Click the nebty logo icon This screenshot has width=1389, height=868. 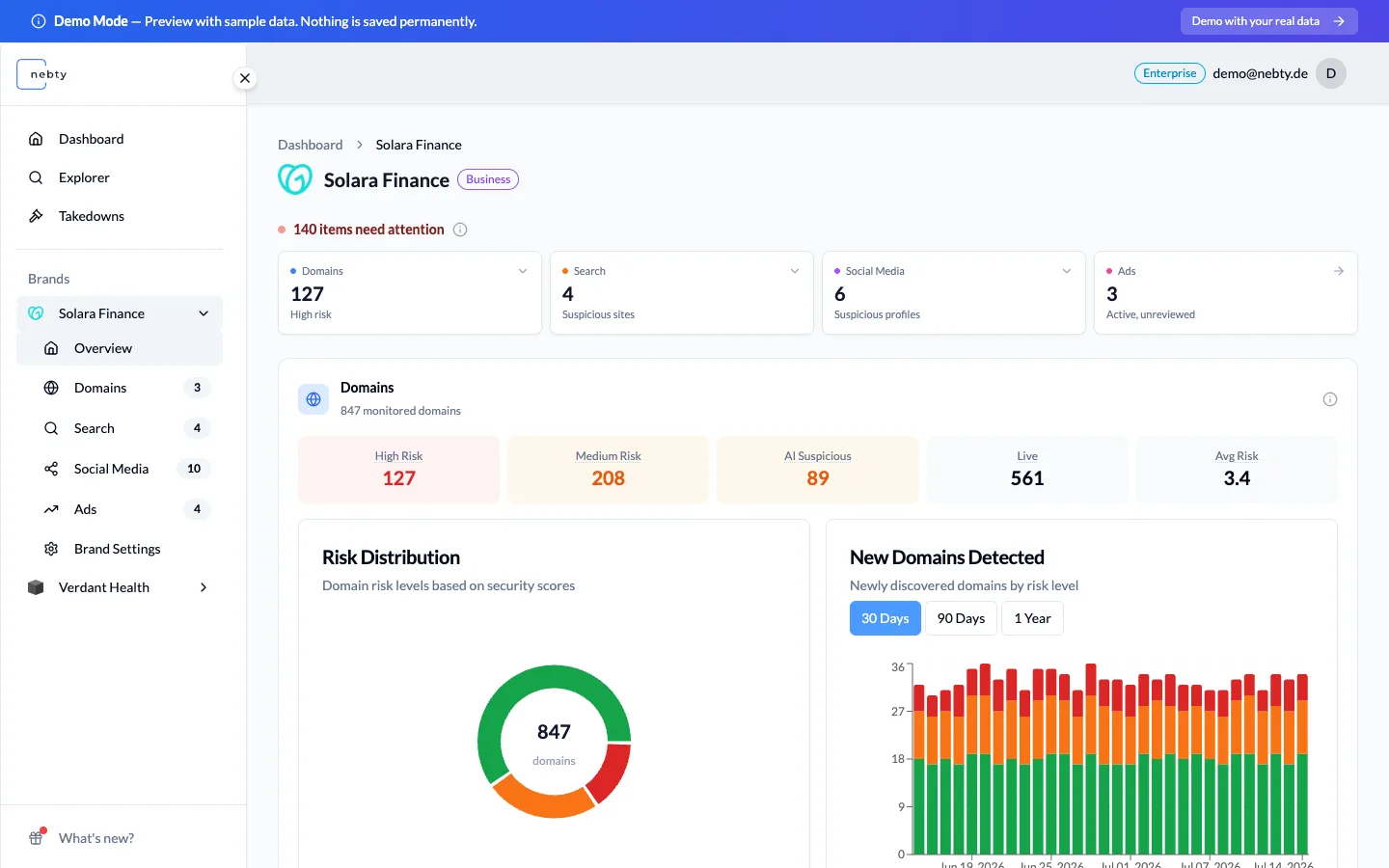point(42,74)
